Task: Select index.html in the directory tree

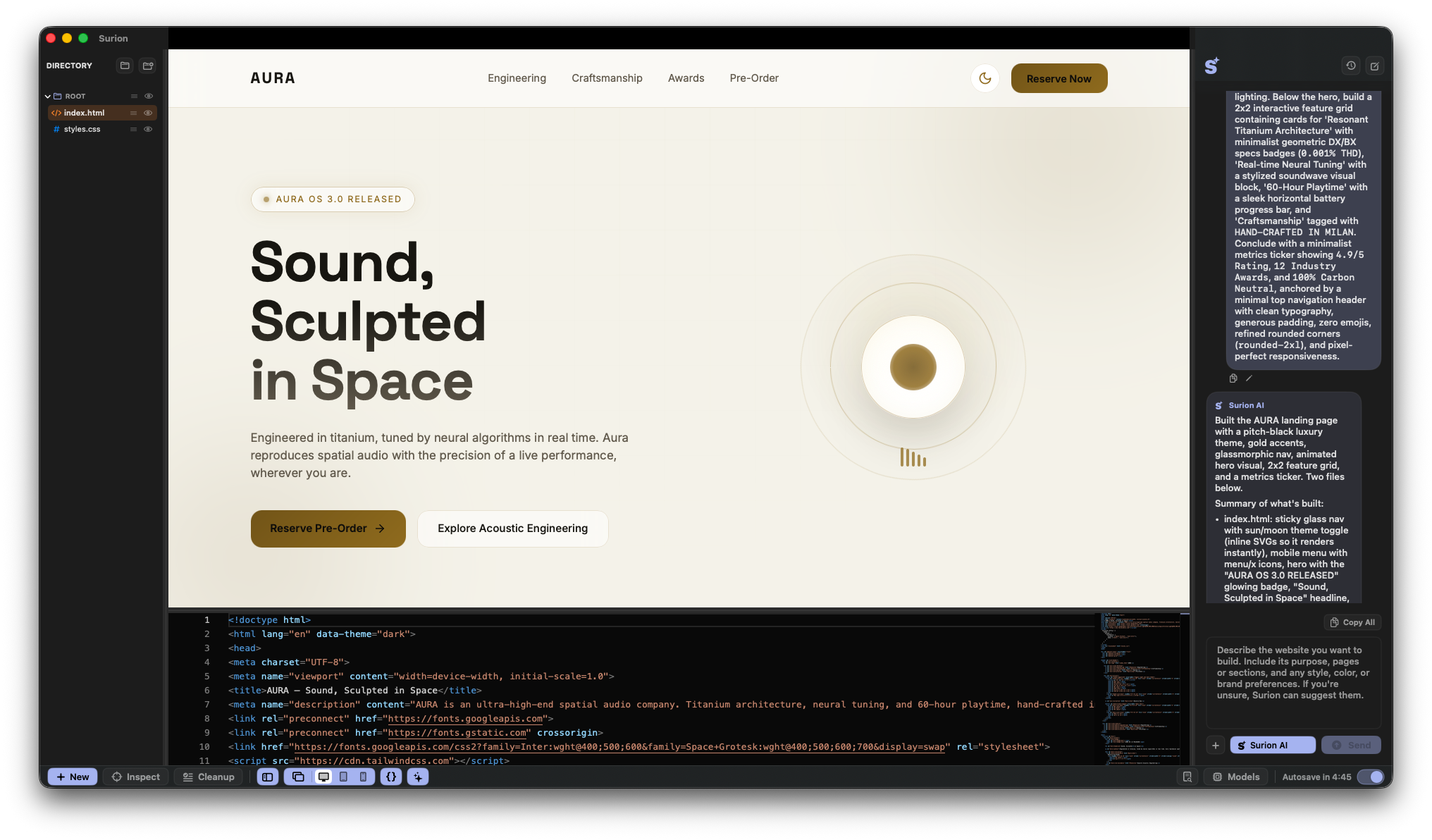Action: pyautogui.click(x=101, y=113)
